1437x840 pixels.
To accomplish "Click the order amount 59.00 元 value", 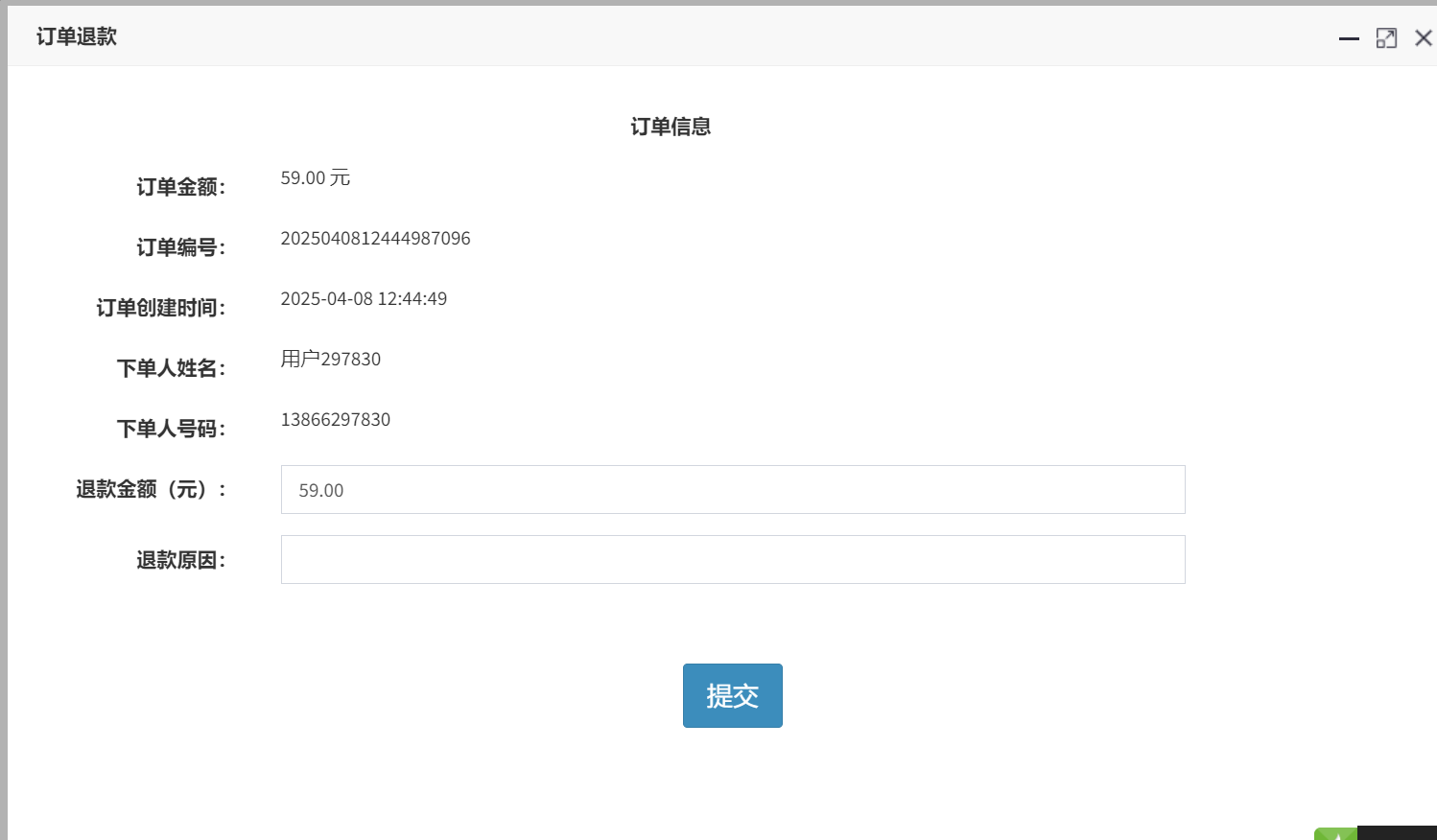I will [315, 178].
